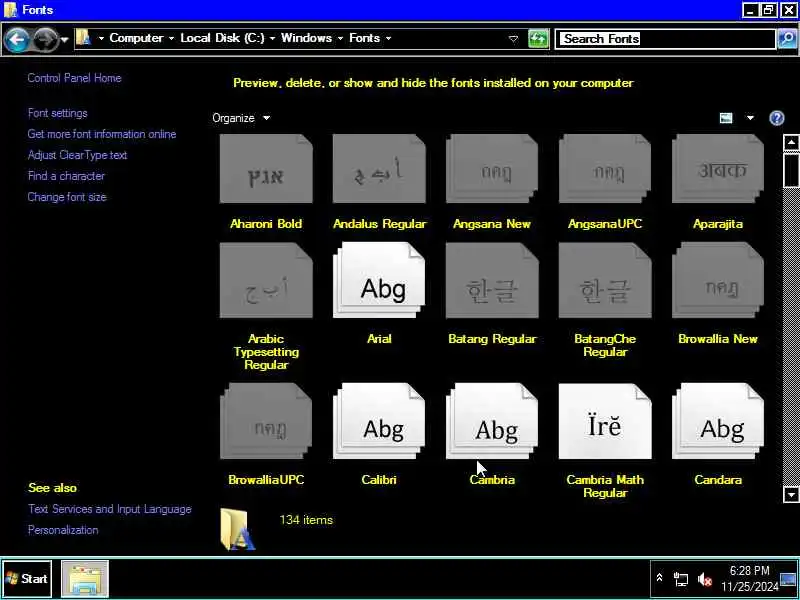The image size is (800, 600).
Task: Refresh the Fonts folder
Action: (x=538, y=39)
